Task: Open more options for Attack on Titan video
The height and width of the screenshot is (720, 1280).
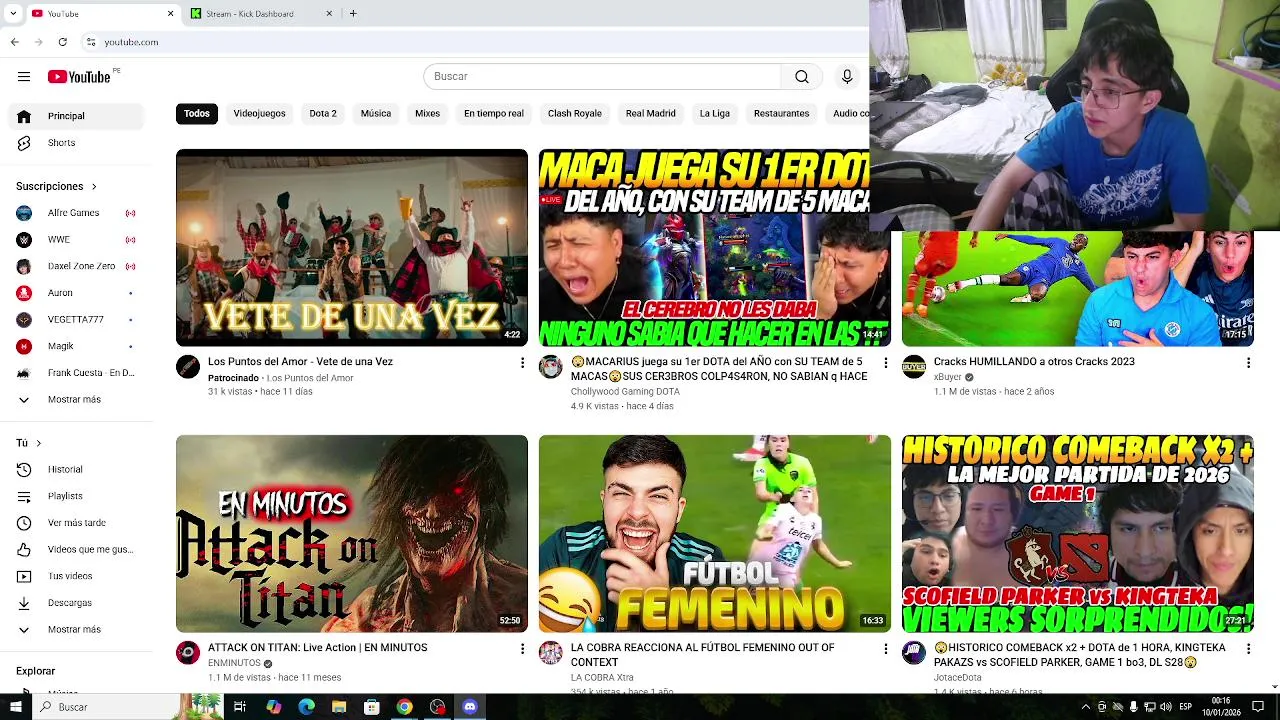Action: click(x=522, y=649)
